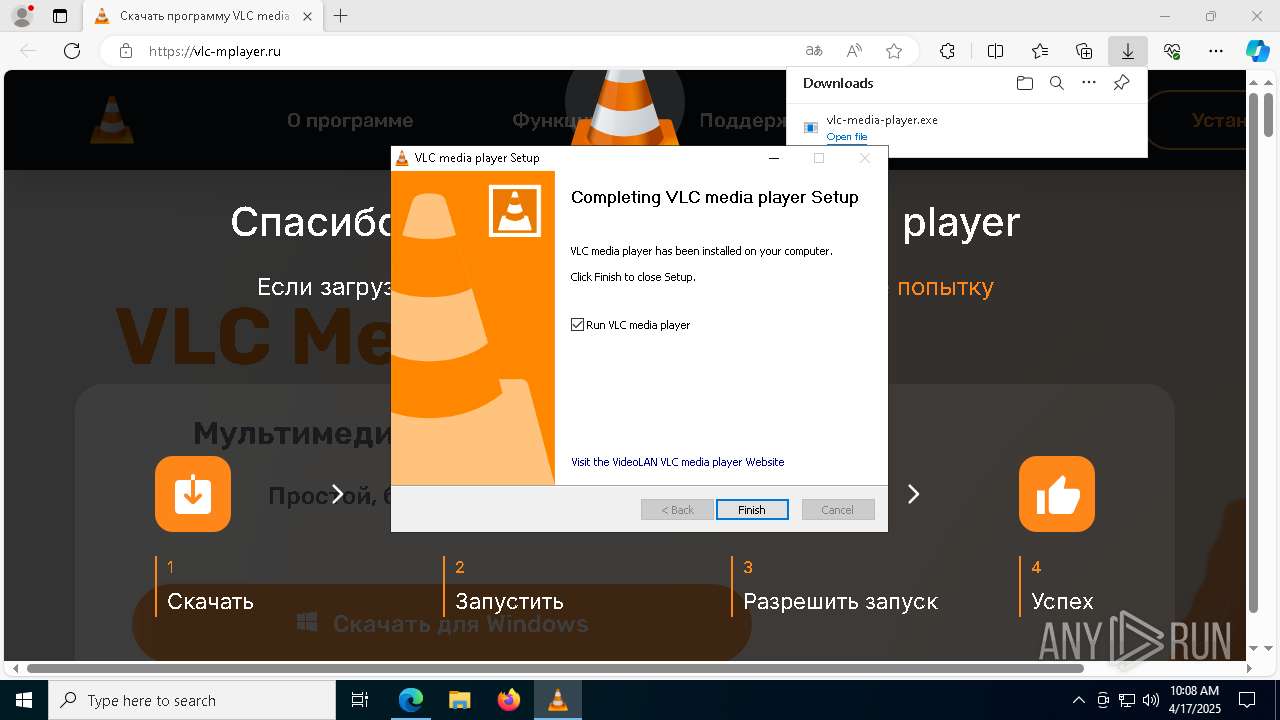Open Collections icon in Edge toolbar
Image resolution: width=1280 pixels, height=720 pixels.
point(1084,51)
